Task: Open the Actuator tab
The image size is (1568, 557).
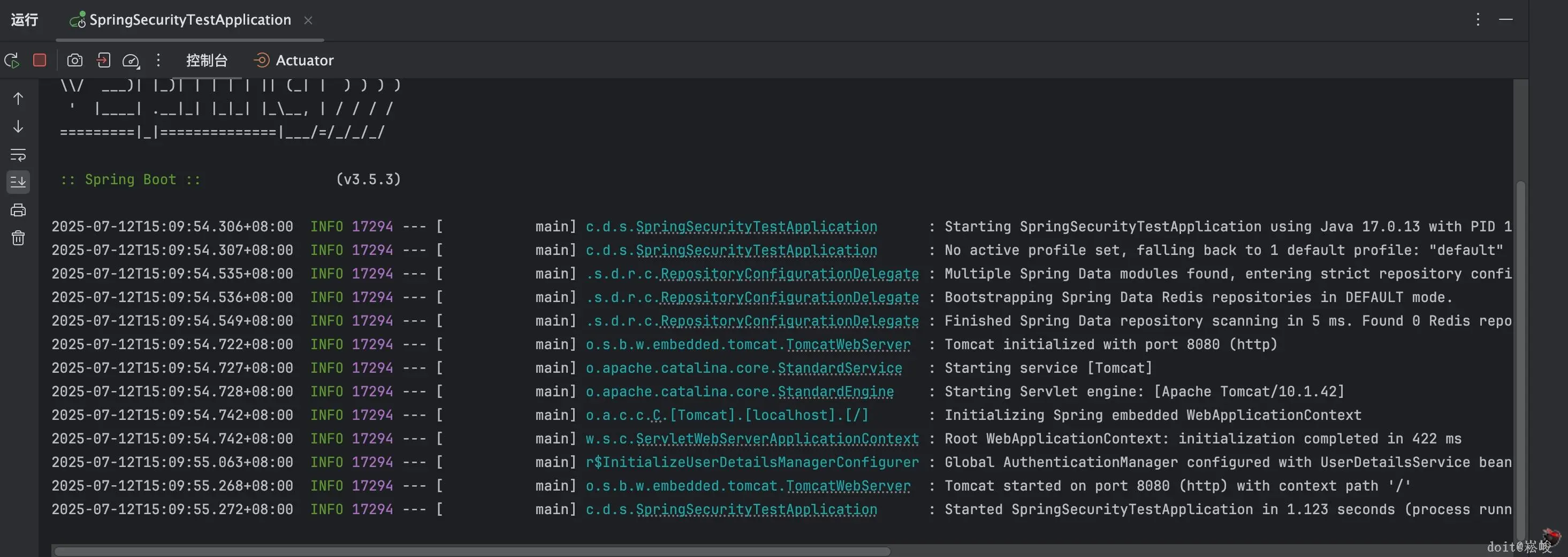Action: pyautogui.click(x=294, y=61)
